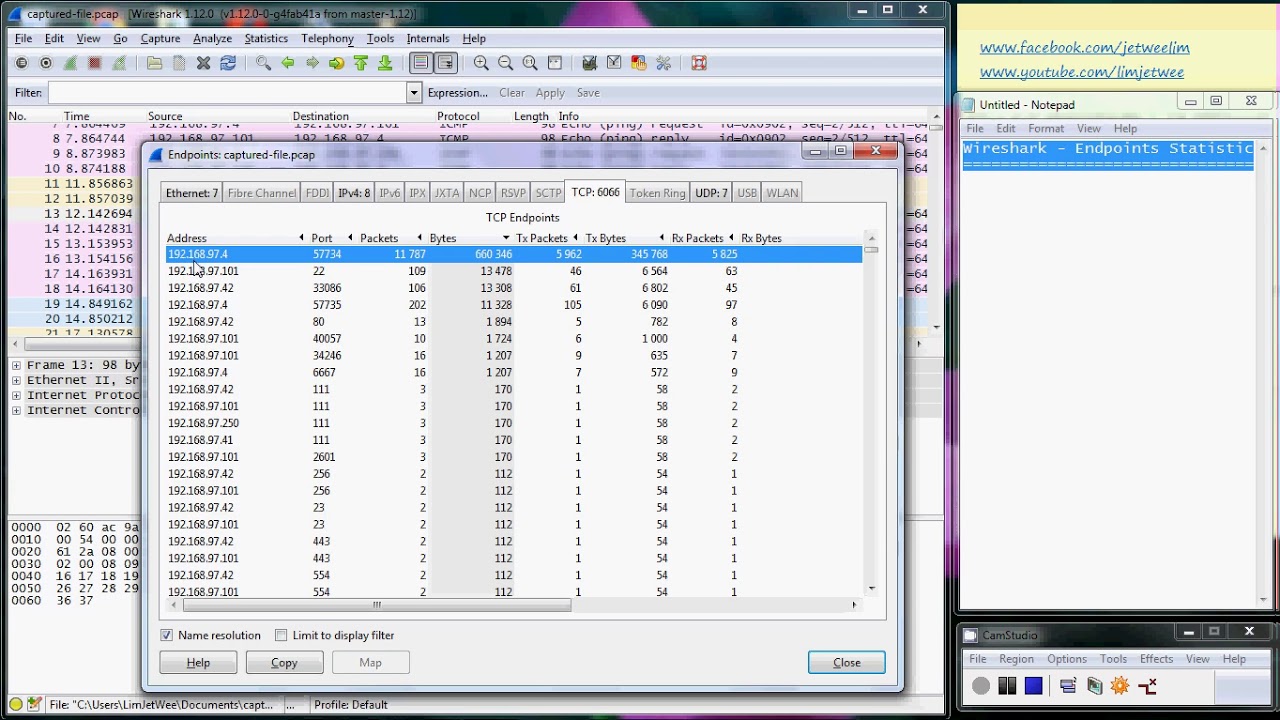The width and height of the screenshot is (1280, 720).
Task: Click CamStudio record button
Action: pyautogui.click(x=981, y=685)
